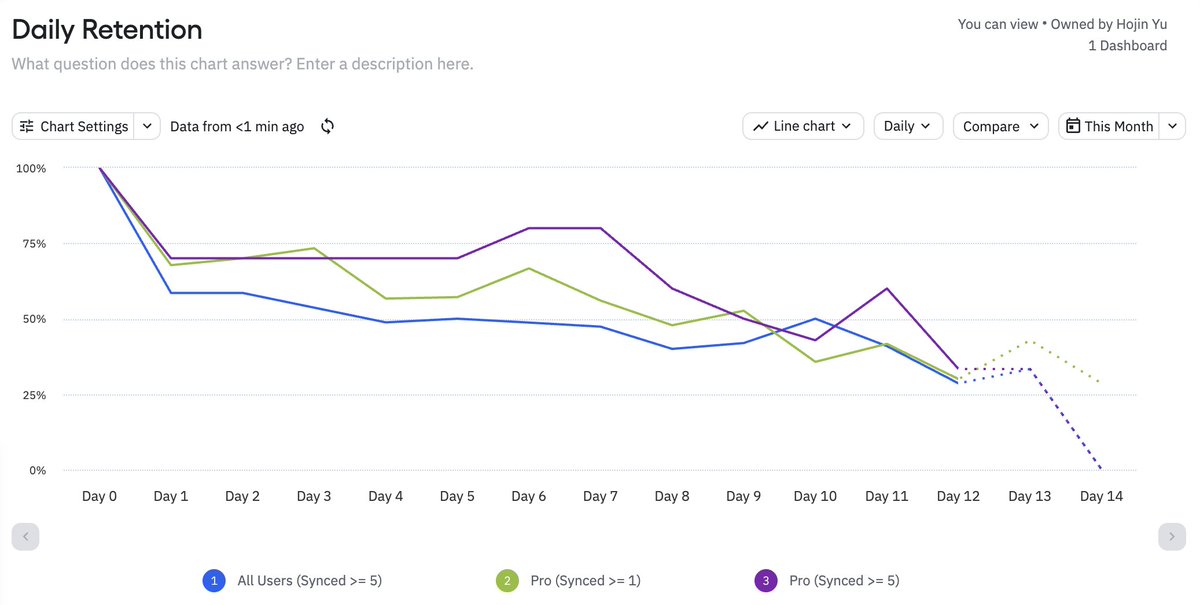1200x605 pixels.
Task: Click the refresh data icon
Action: [x=327, y=126]
